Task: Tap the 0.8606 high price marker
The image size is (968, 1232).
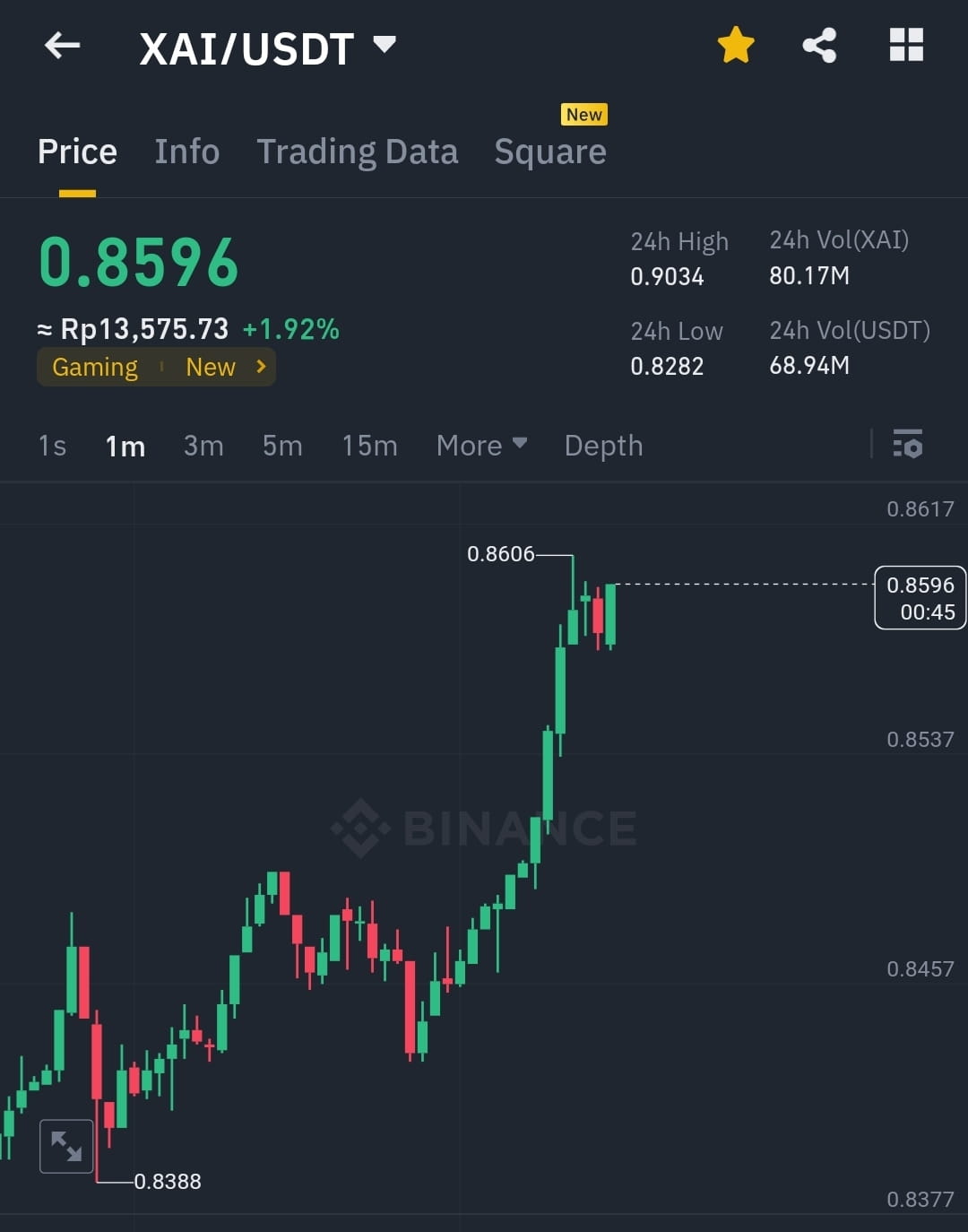Action: coord(503,554)
